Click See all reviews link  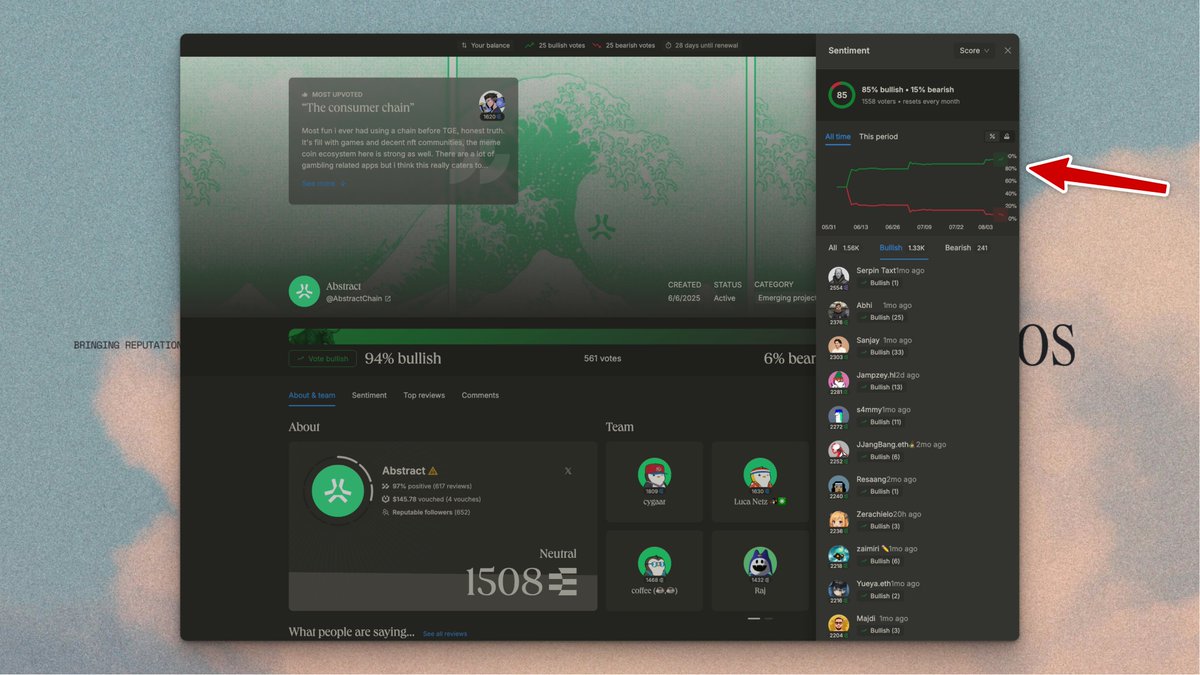pos(445,634)
